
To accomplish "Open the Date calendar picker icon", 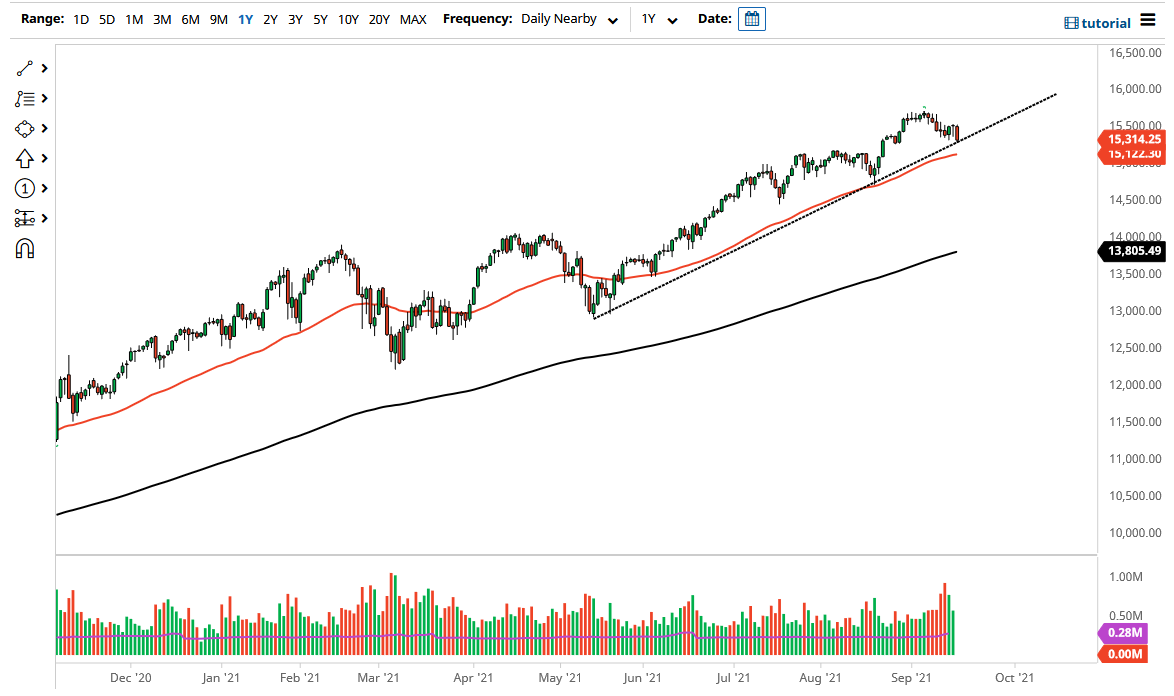I will coord(751,18).
